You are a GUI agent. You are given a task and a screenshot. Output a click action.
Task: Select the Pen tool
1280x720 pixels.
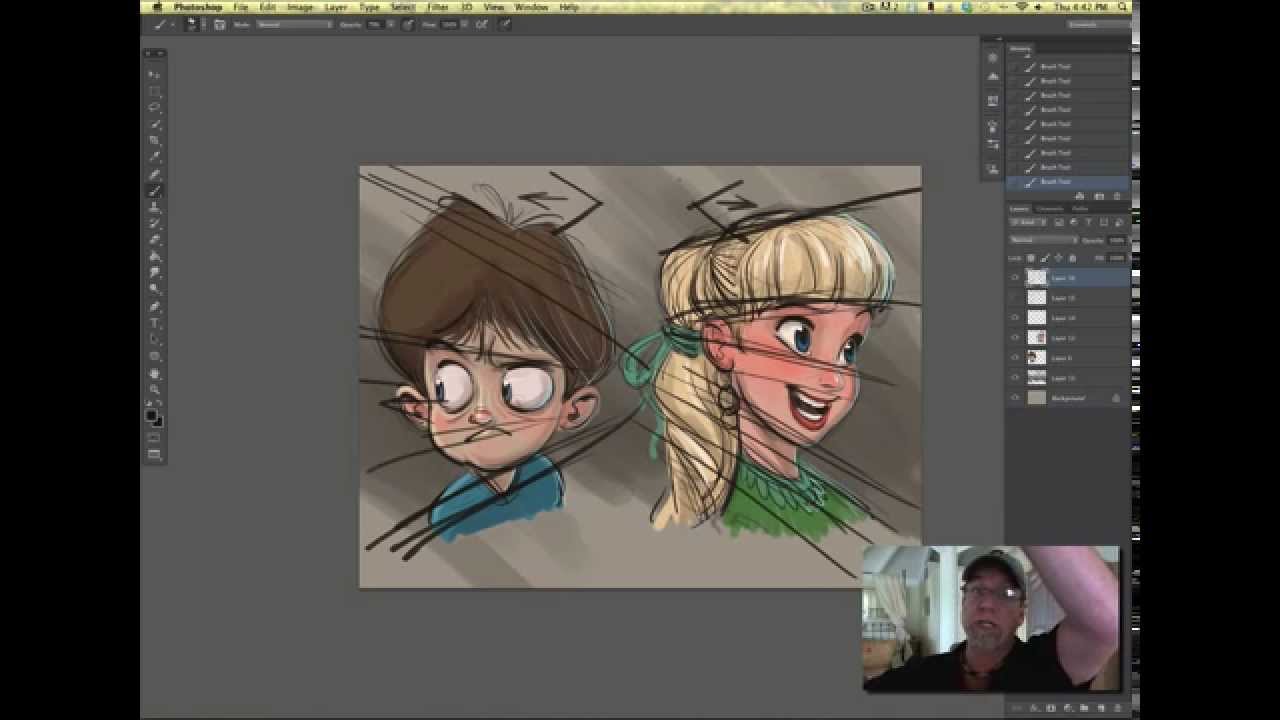[155, 307]
